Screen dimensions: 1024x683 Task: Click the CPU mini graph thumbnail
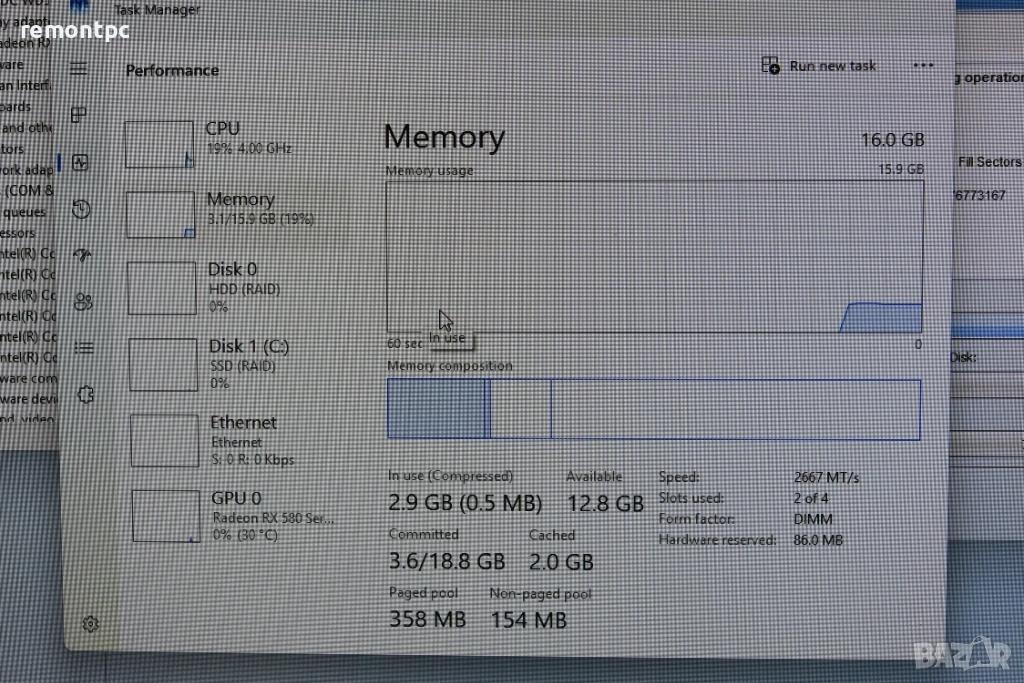[x=159, y=144]
